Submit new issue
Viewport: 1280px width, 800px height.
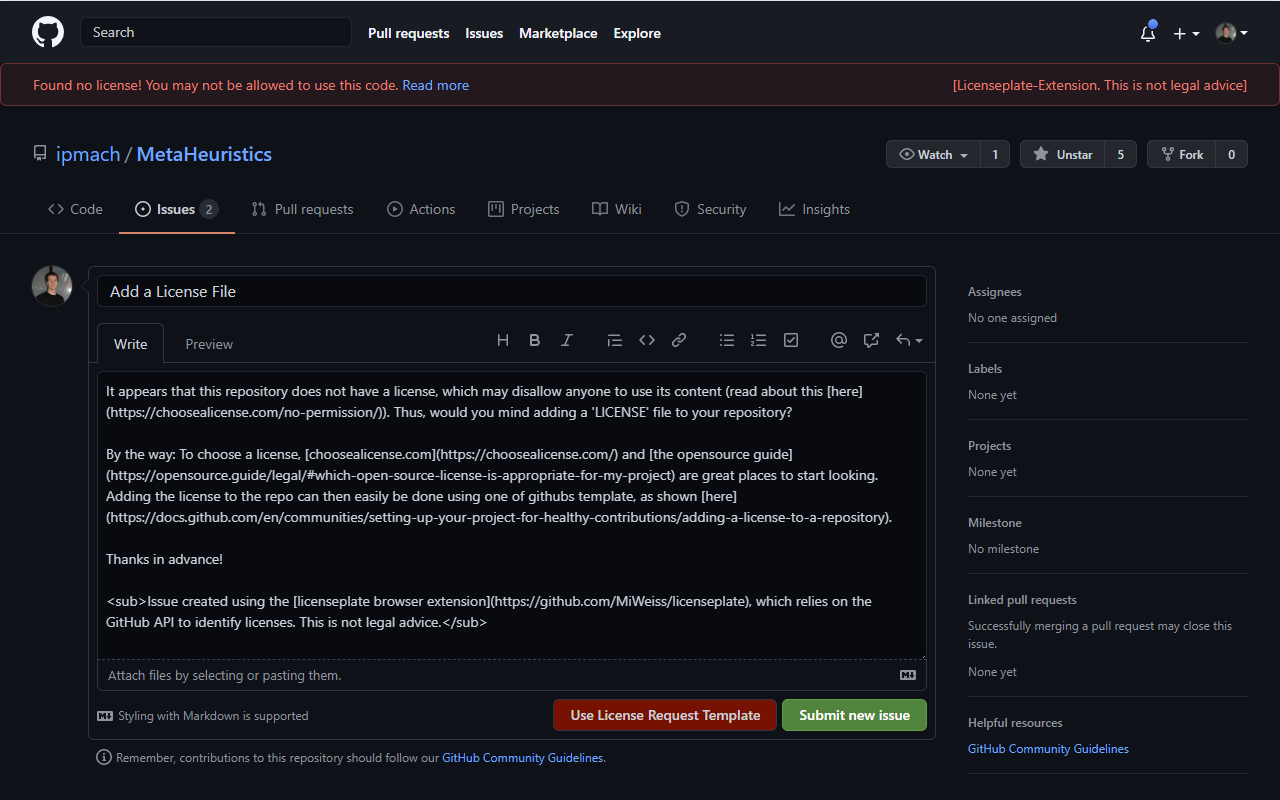[x=855, y=715]
